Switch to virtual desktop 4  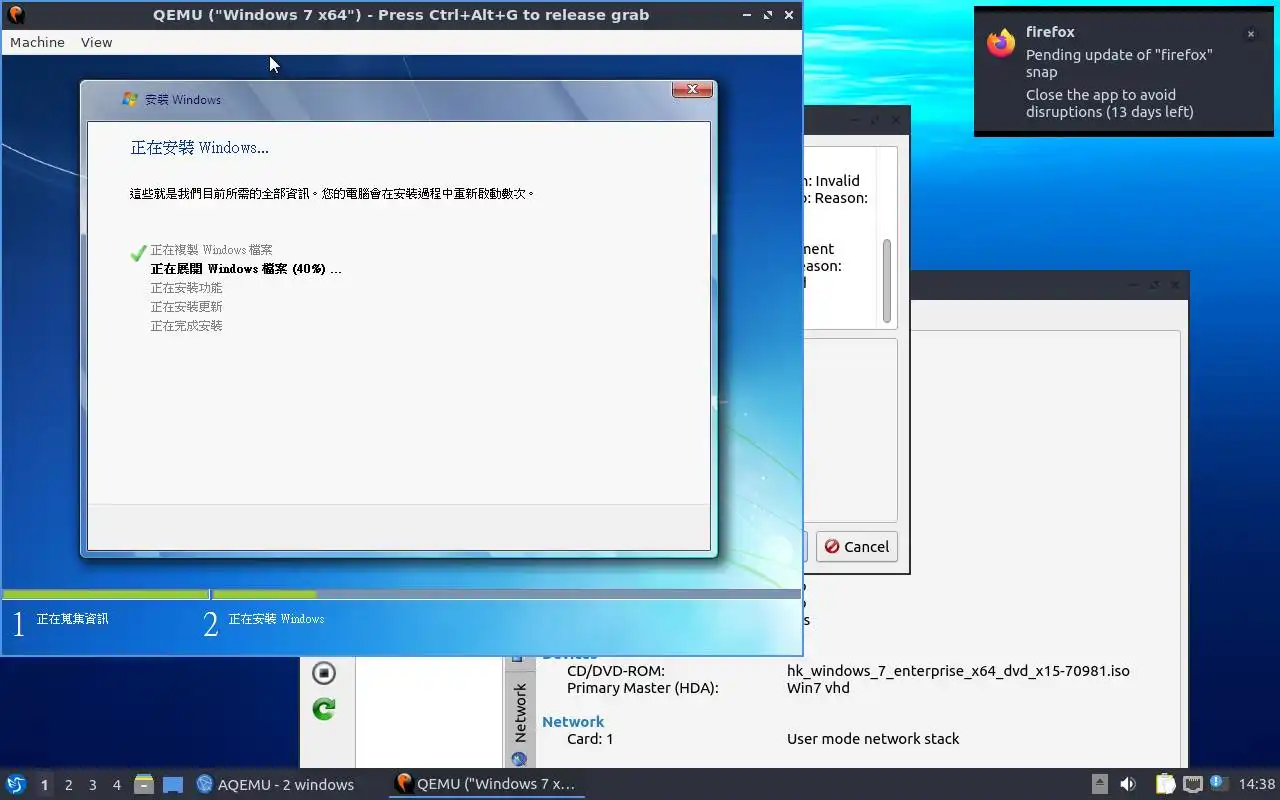(116, 785)
